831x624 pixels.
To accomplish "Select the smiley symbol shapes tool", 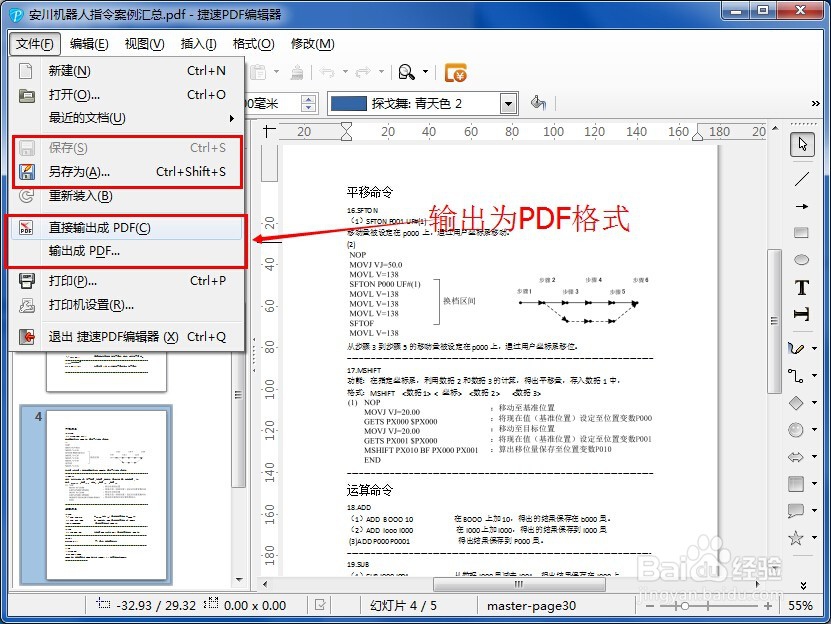I will (x=796, y=430).
